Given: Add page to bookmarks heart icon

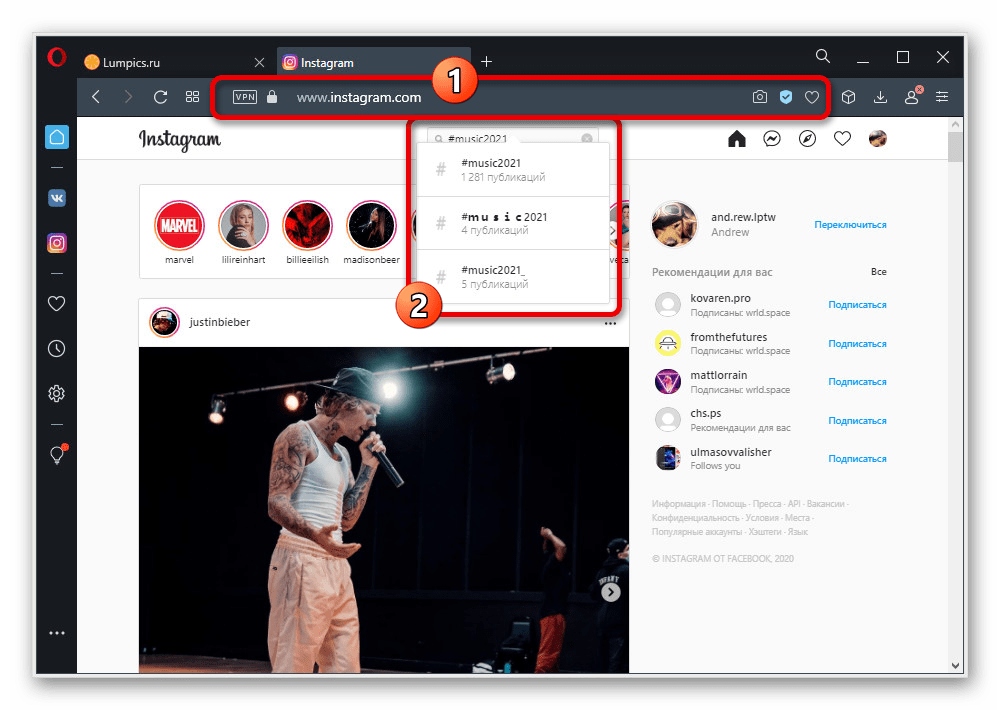Looking at the screenshot, I should [x=812, y=97].
